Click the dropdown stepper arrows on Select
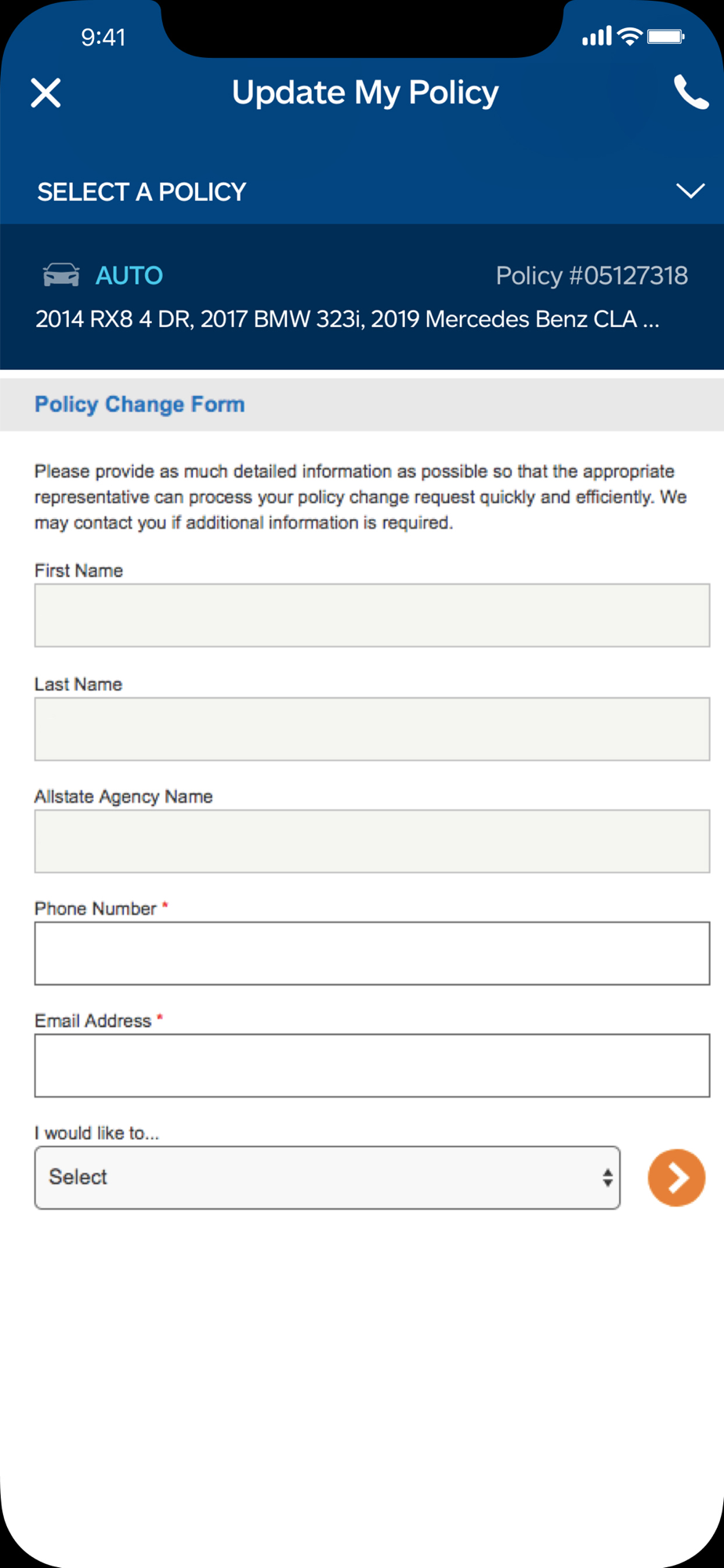Viewport: 724px width, 1568px height. [x=607, y=1178]
